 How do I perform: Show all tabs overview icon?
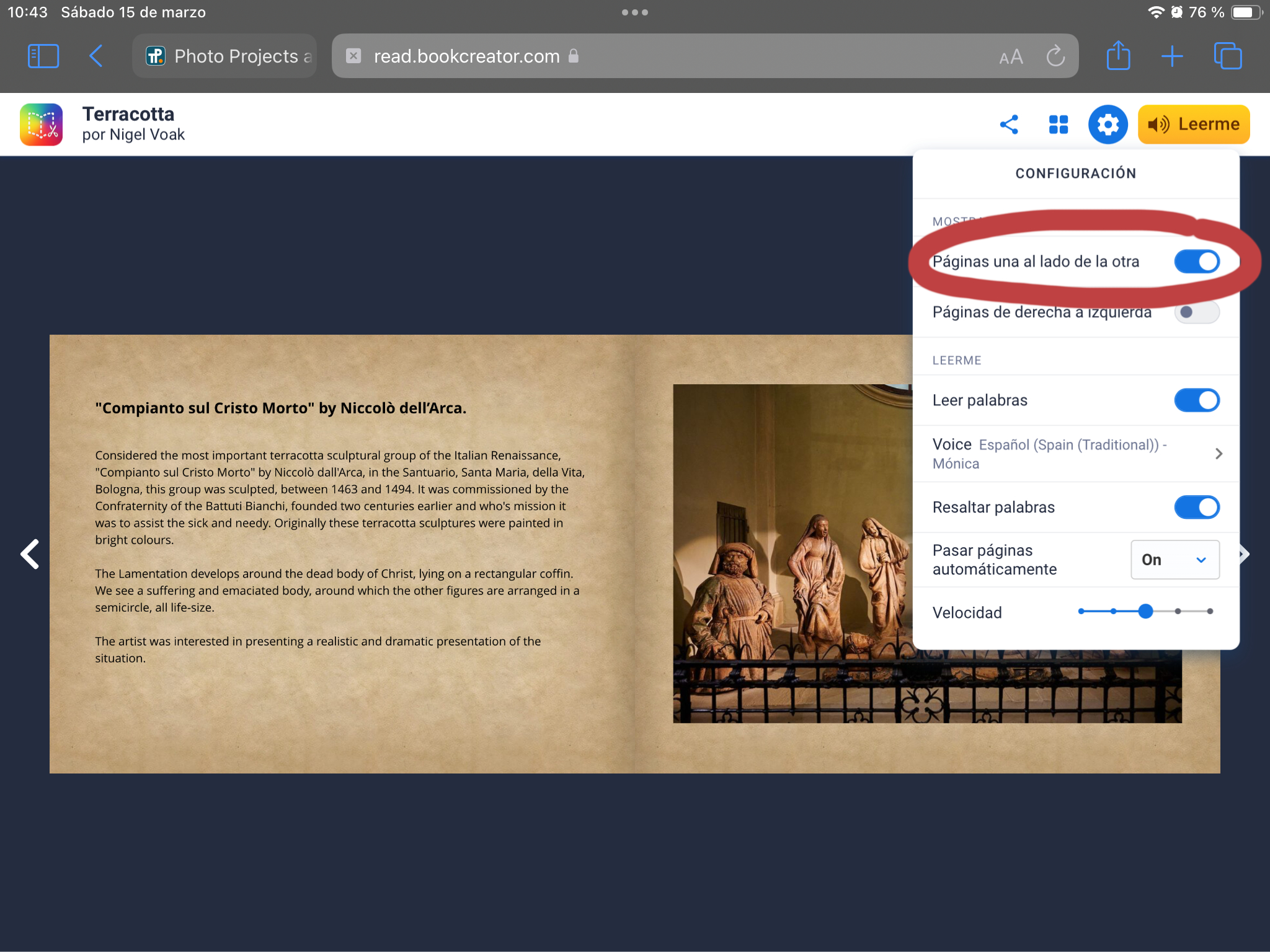coord(1227,56)
